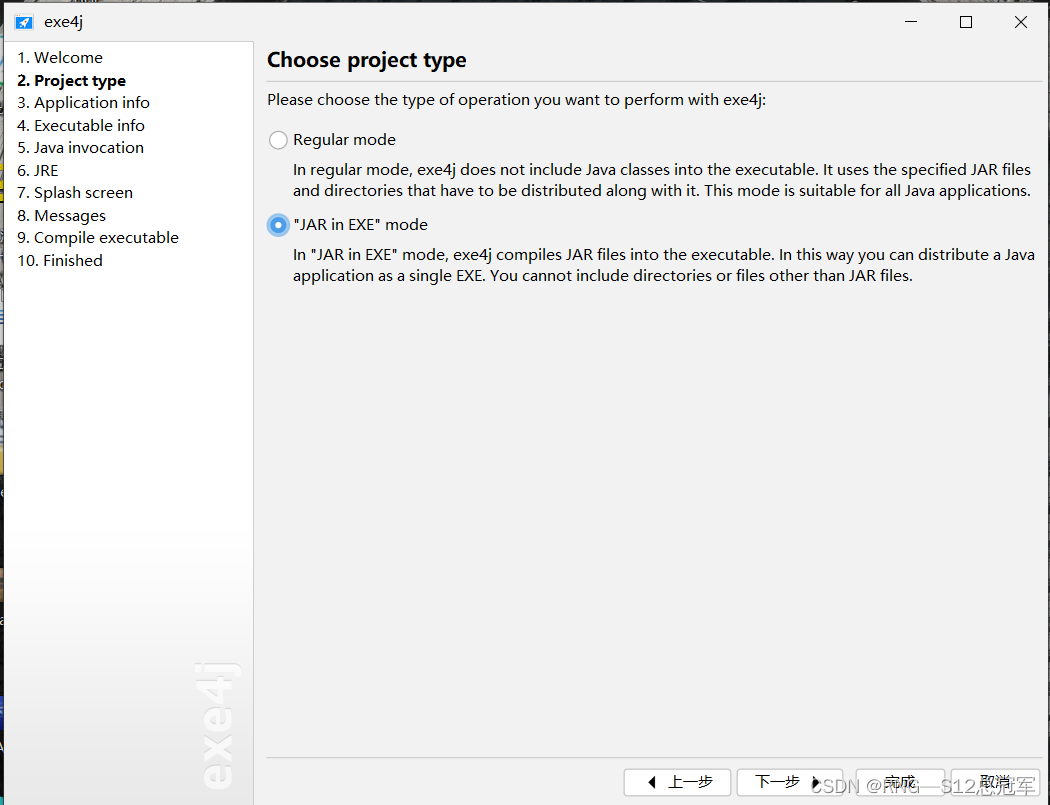1050x805 pixels.
Task: Open step 7. Splash screen
Action: click(75, 193)
